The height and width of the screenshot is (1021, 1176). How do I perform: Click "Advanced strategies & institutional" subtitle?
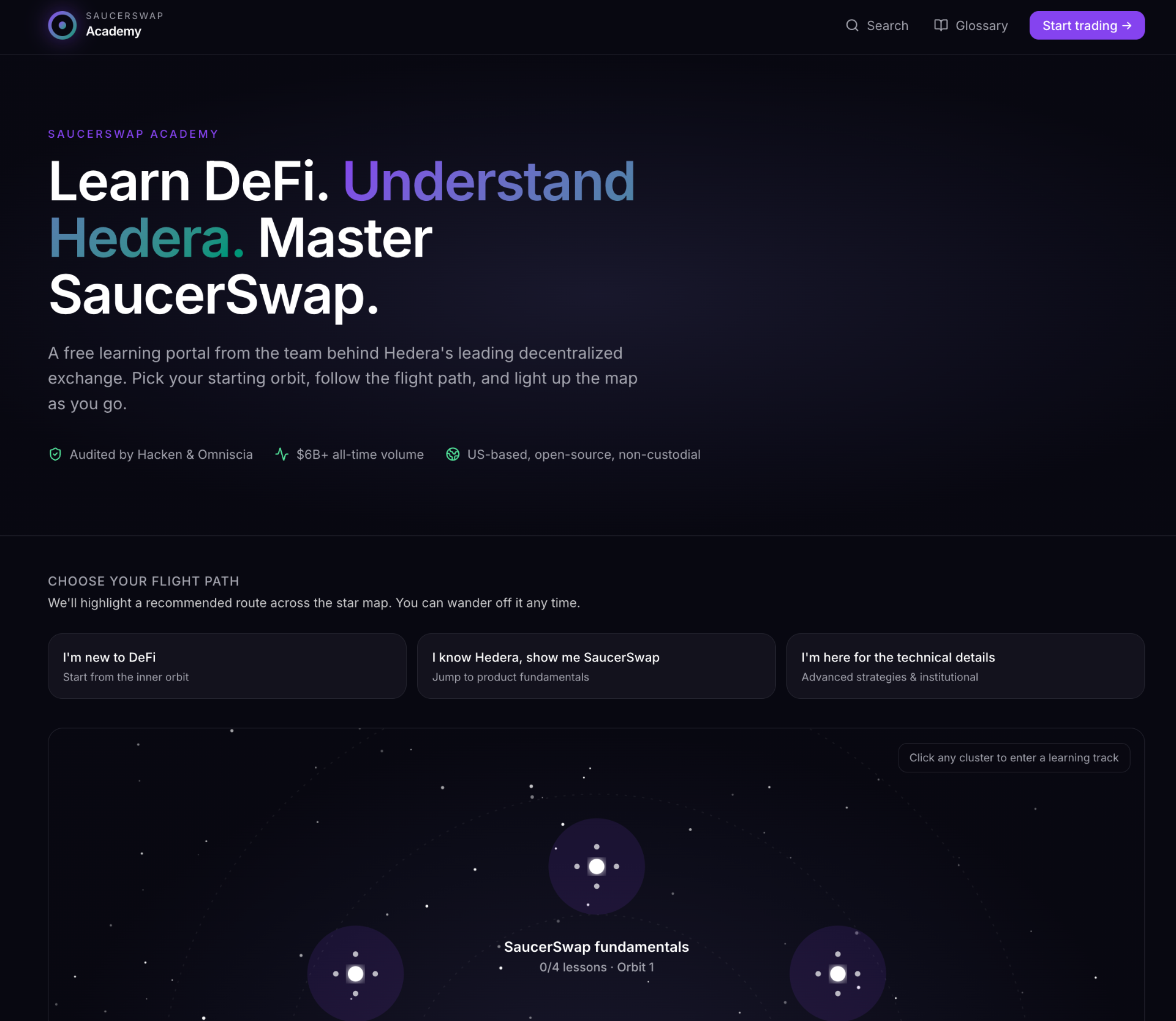[x=889, y=677]
